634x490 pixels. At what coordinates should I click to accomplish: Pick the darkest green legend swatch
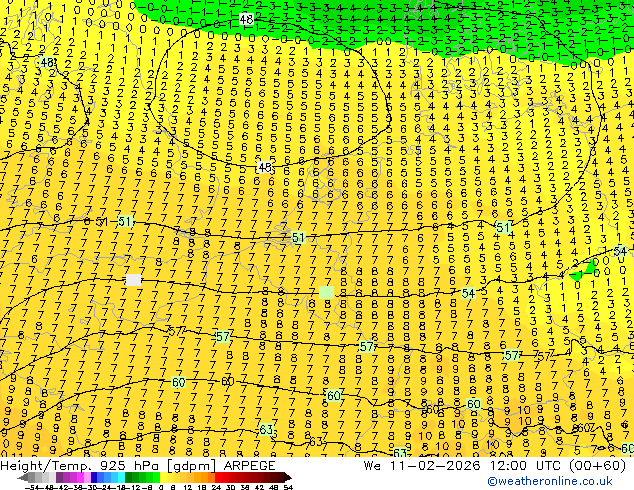128,477
